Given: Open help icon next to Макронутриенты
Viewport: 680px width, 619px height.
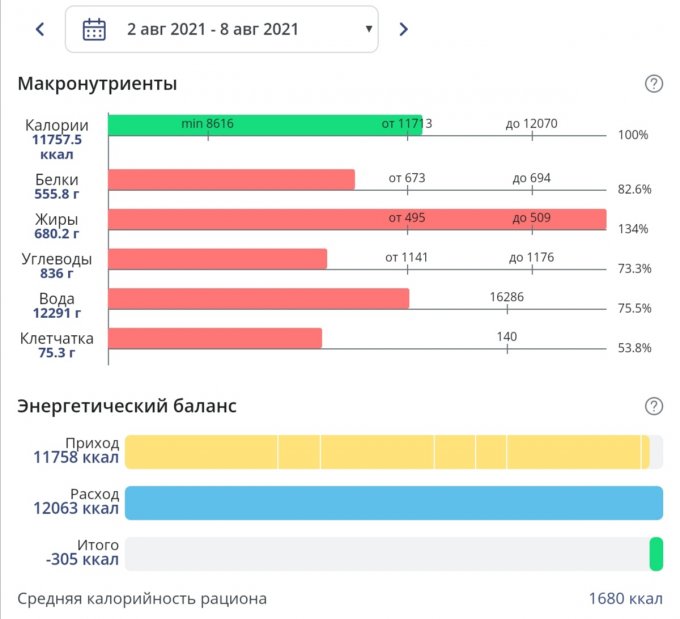Looking at the screenshot, I should pos(654,84).
